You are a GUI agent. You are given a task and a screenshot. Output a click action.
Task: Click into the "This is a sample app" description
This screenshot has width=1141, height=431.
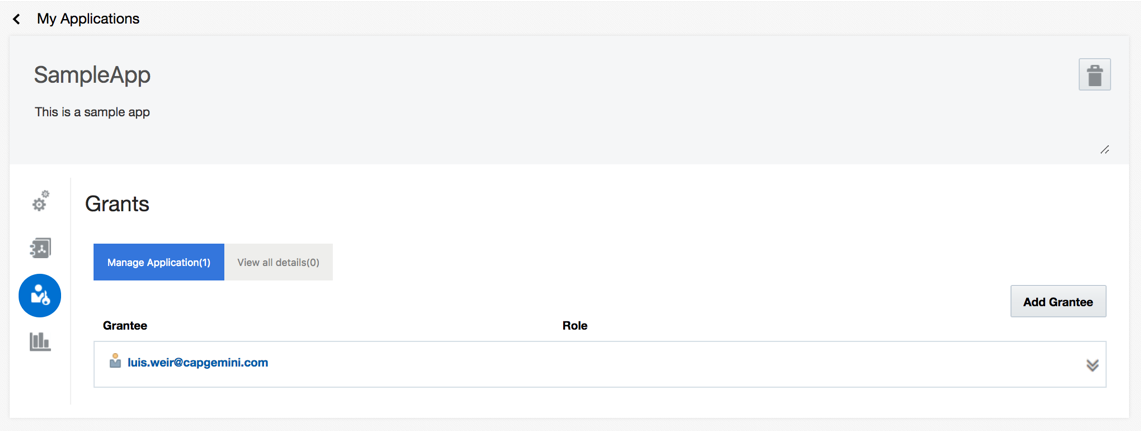[x=92, y=113]
